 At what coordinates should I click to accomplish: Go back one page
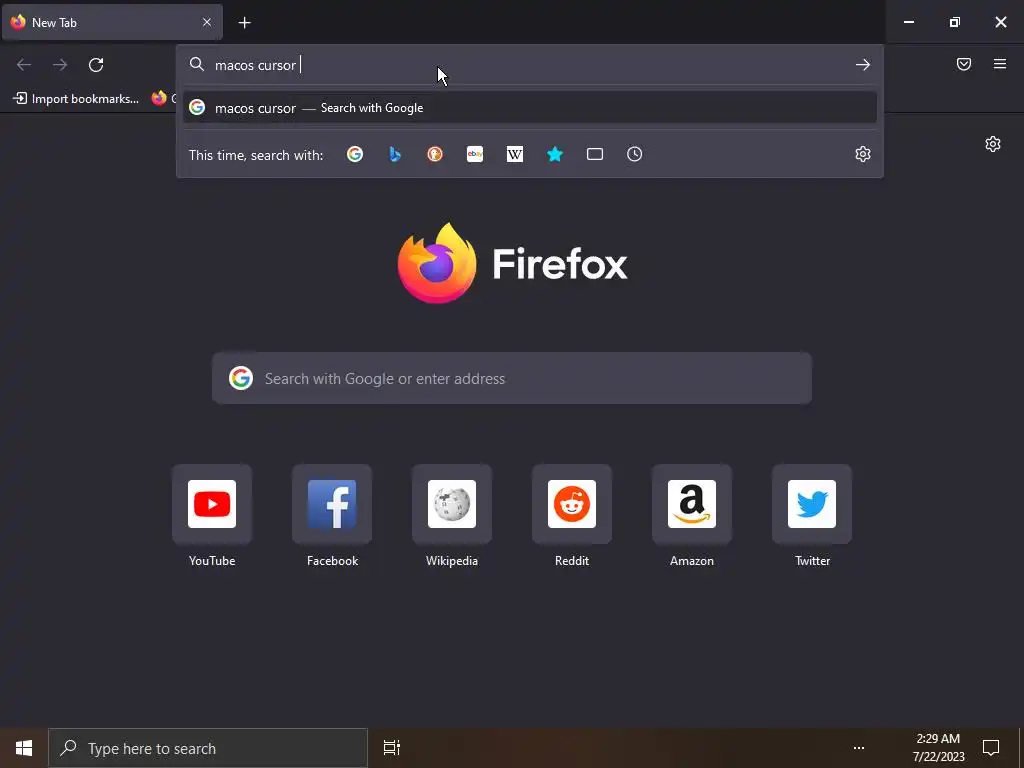point(24,65)
